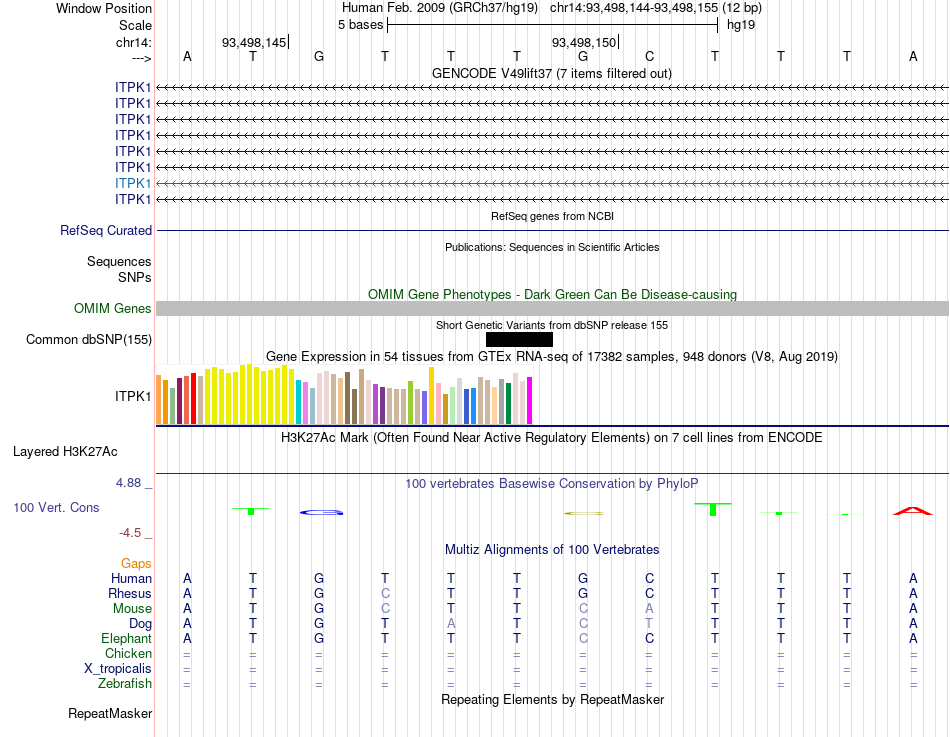Click position marker 93,498,145
The height and width of the screenshot is (737, 950).
(x=254, y=42)
